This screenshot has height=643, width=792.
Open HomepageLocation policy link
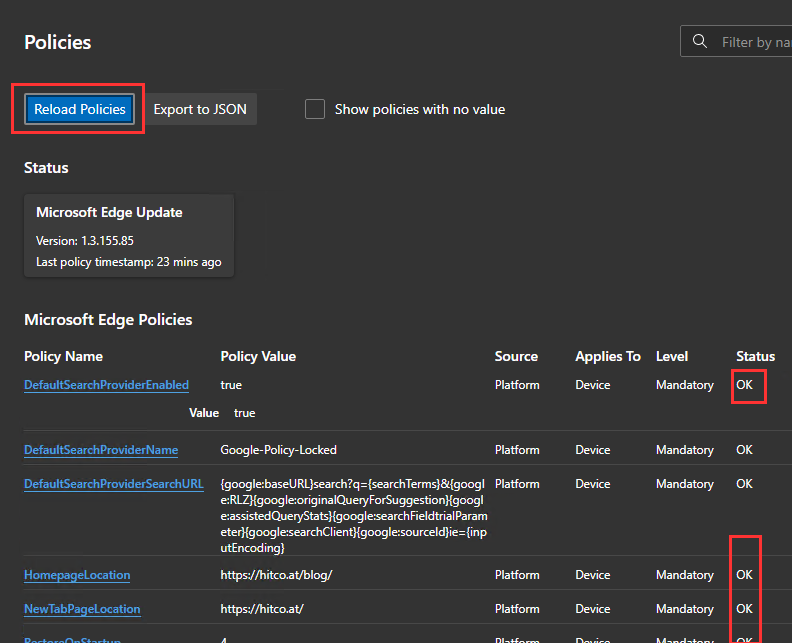(77, 575)
